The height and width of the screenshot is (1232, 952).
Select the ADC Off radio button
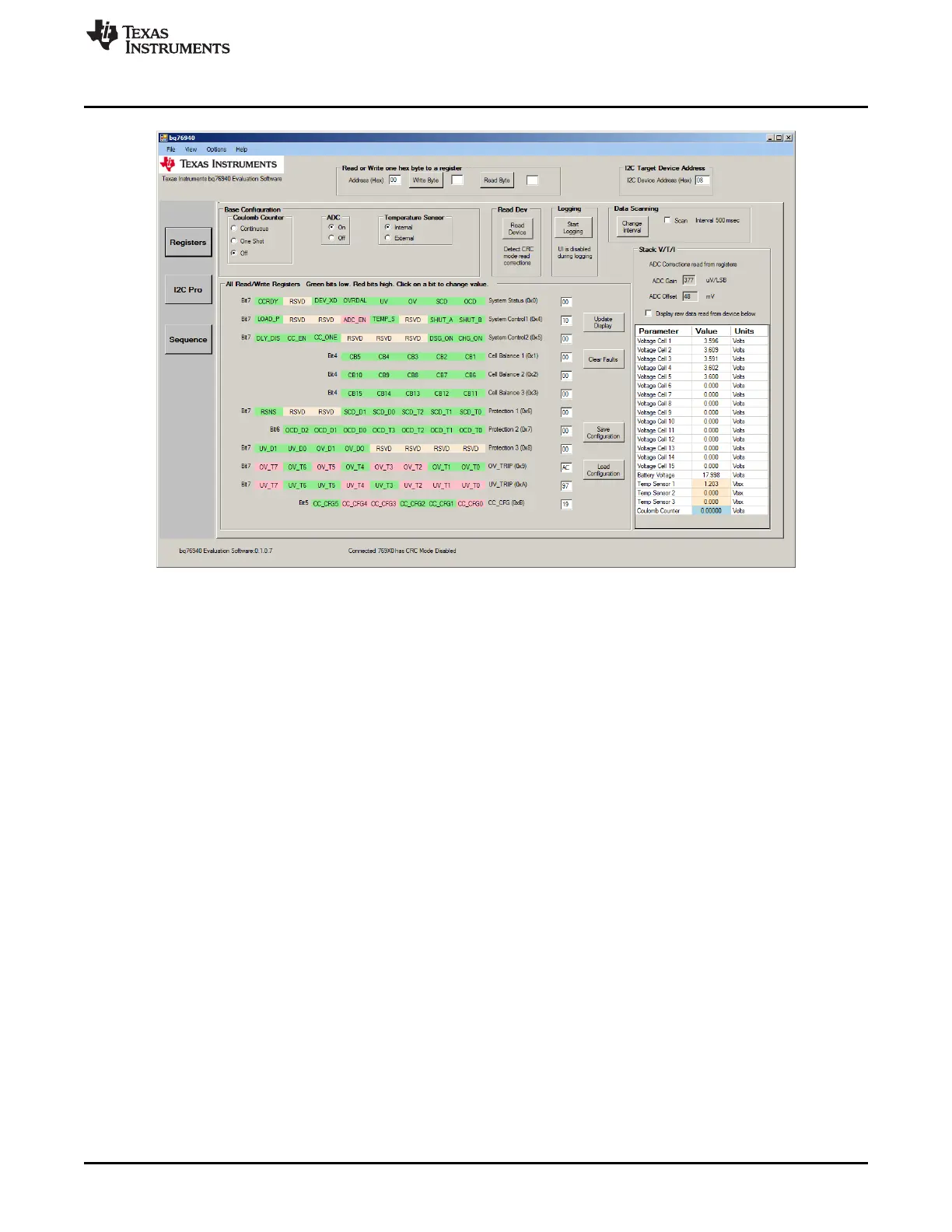coord(331,238)
